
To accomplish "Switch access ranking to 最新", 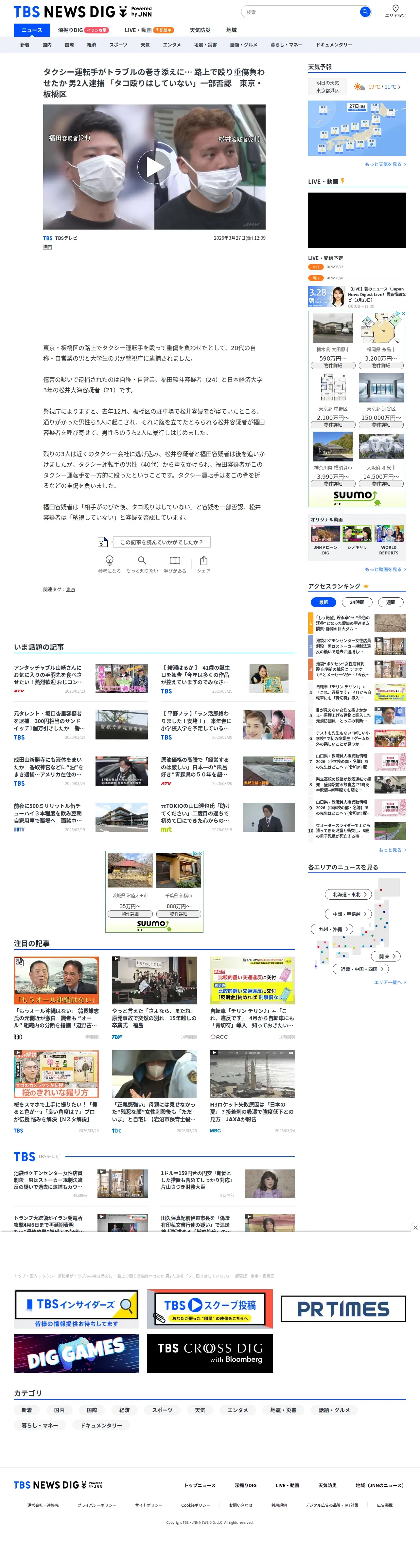I will pos(324,602).
